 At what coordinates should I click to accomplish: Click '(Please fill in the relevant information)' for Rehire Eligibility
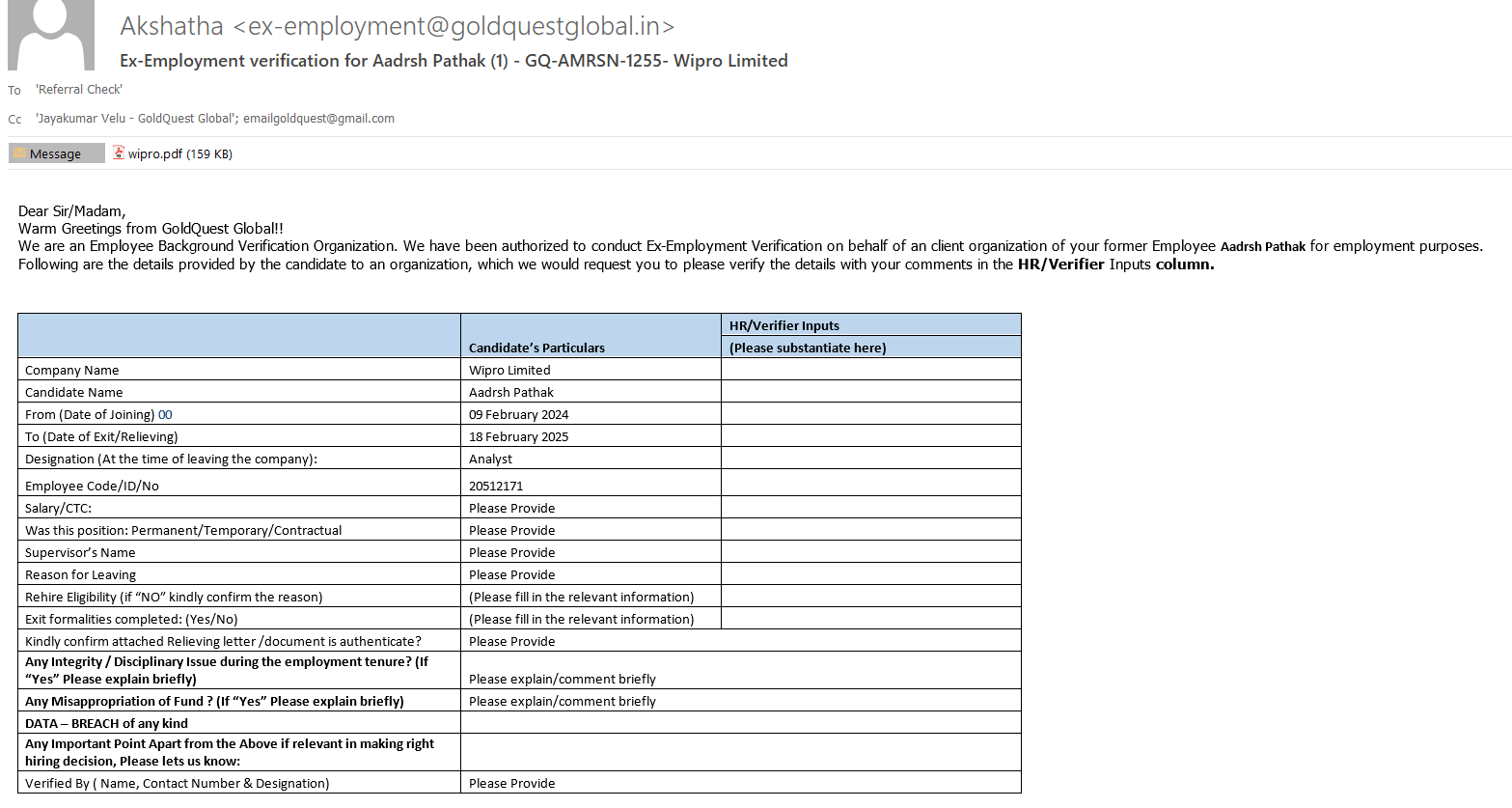(582, 597)
